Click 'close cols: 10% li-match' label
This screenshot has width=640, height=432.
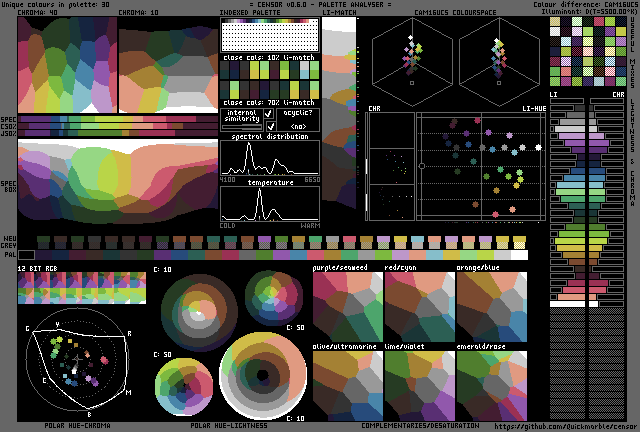[x=269, y=57]
